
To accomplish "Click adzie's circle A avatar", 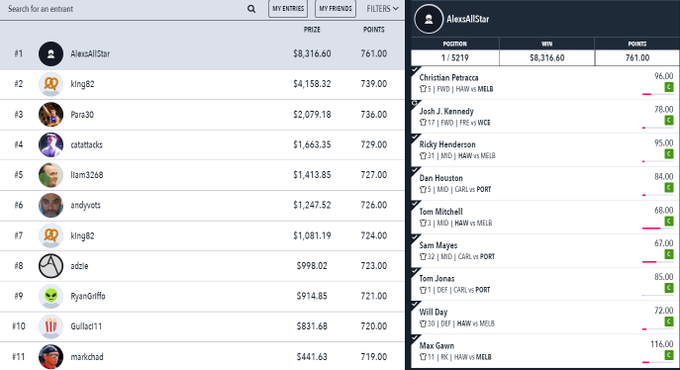I will (x=51, y=265).
